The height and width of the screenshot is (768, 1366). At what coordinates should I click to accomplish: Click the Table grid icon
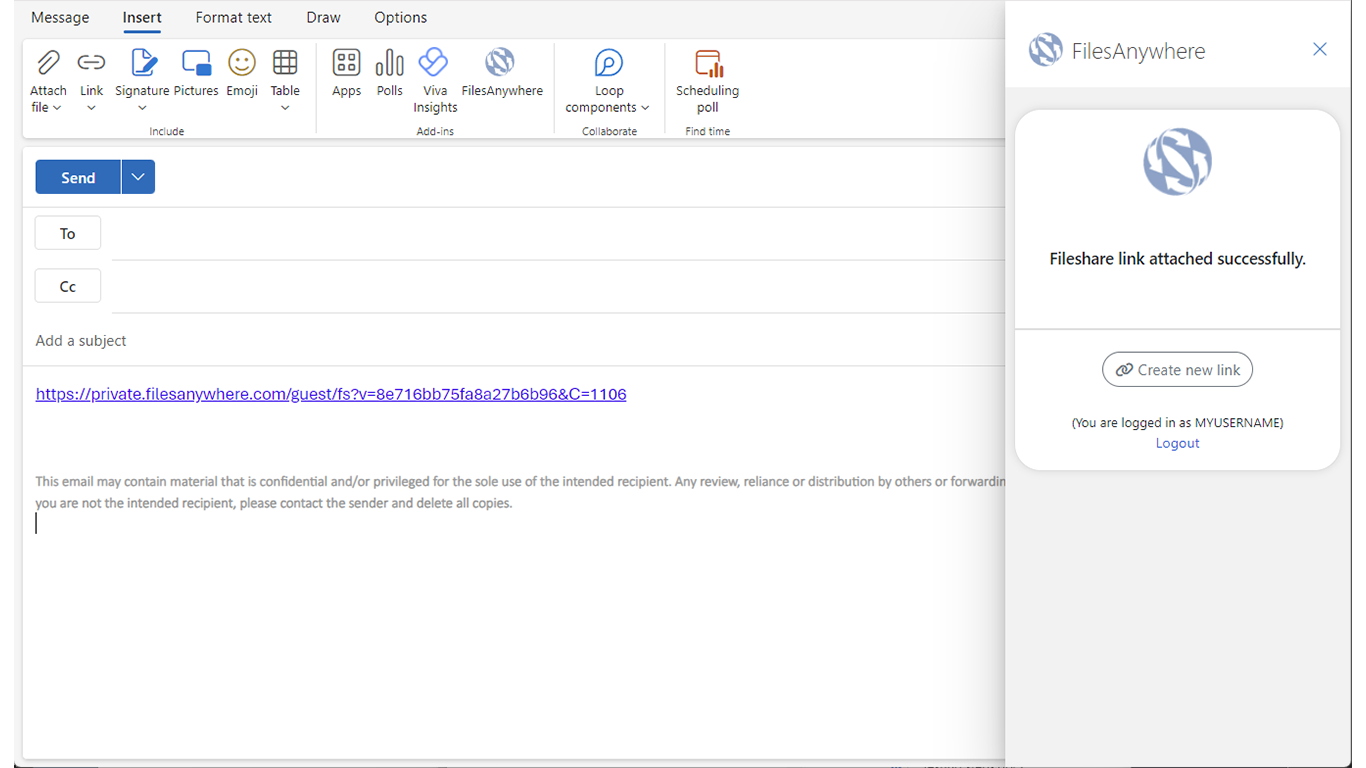[285, 63]
